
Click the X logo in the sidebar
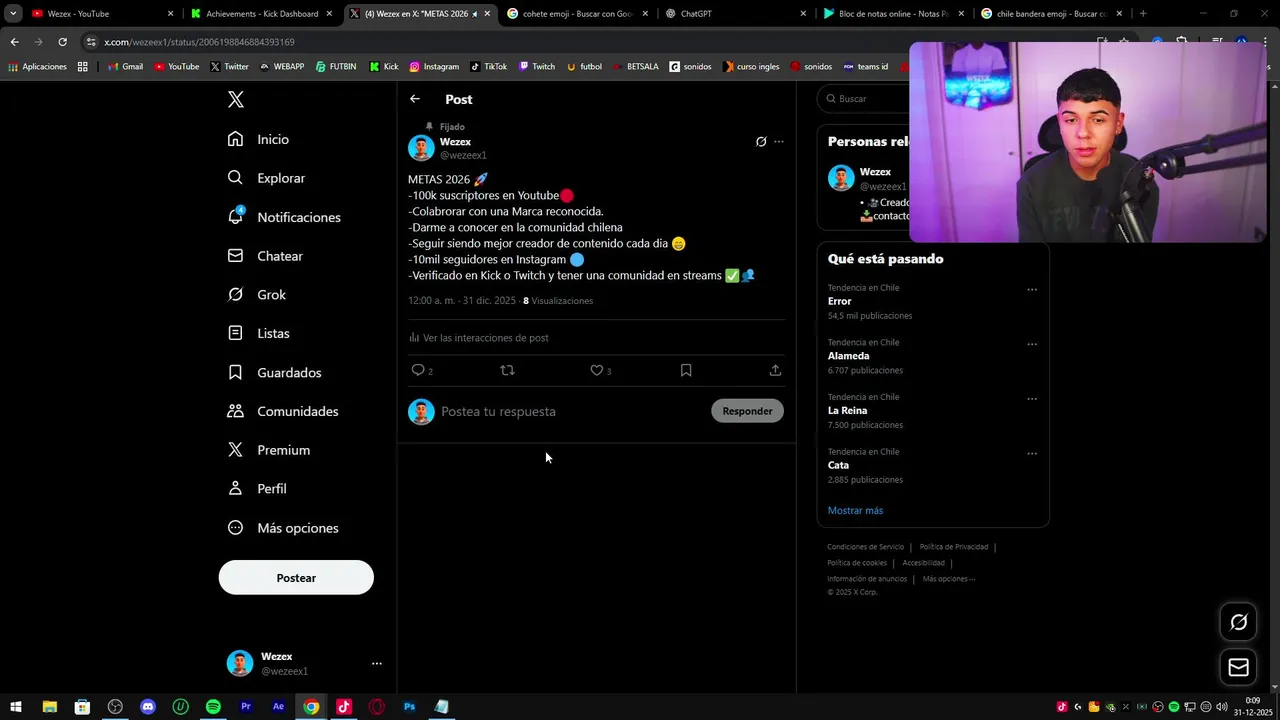[x=235, y=99]
